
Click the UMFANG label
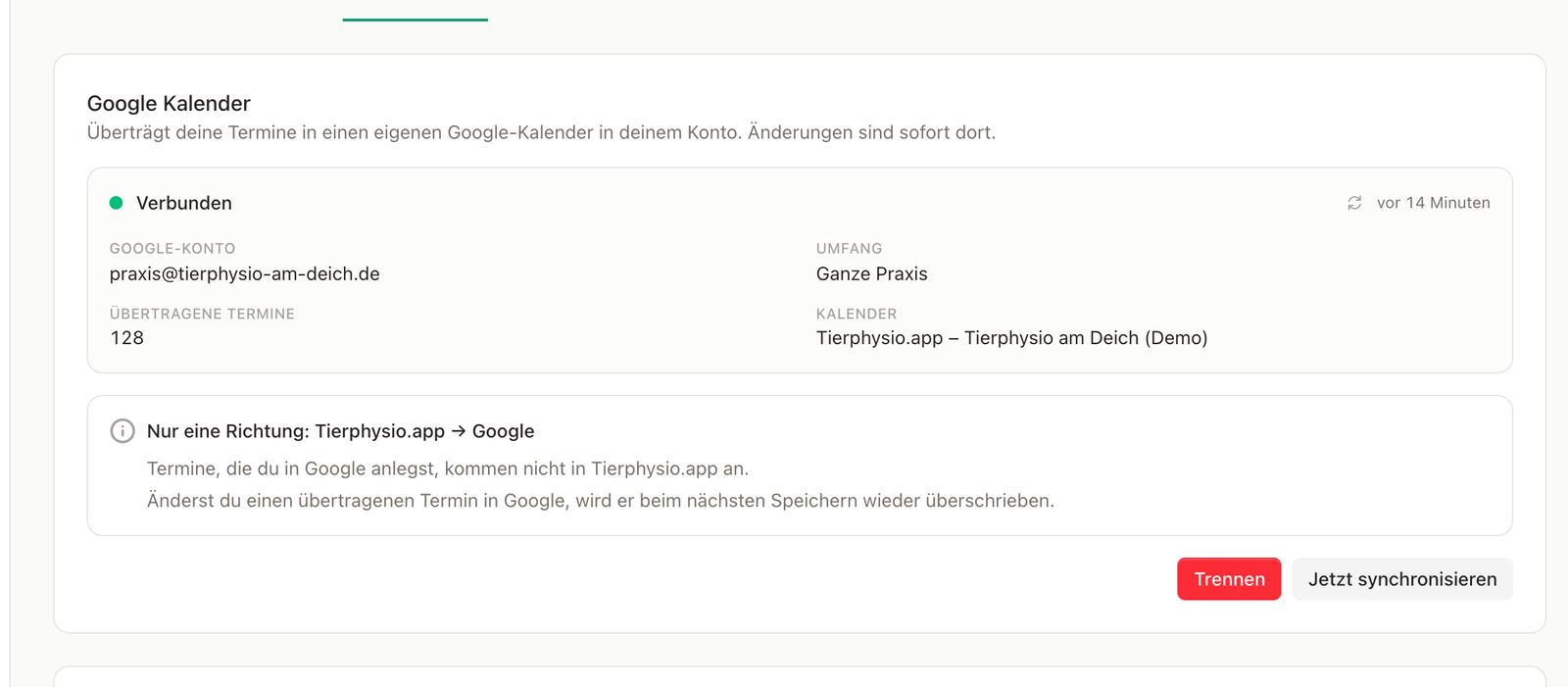point(850,249)
